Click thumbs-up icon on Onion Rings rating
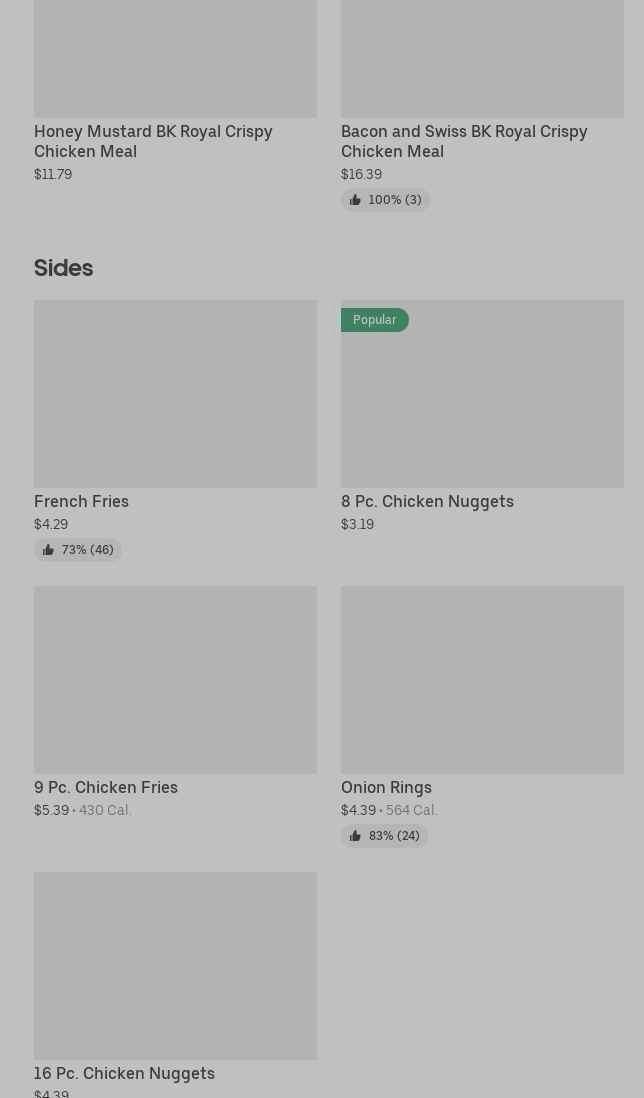 pos(355,836)
